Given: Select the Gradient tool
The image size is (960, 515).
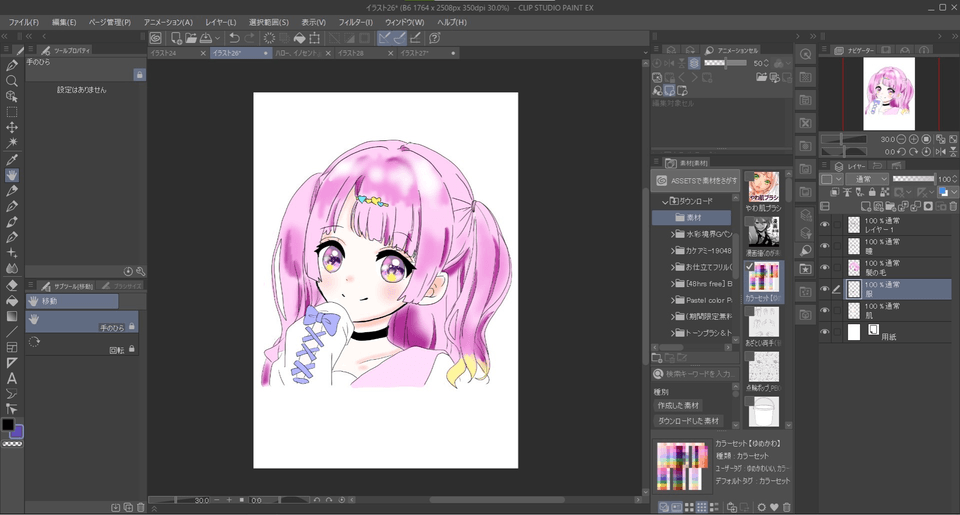Looking at the screenshot, I should [x=12, y=316].
